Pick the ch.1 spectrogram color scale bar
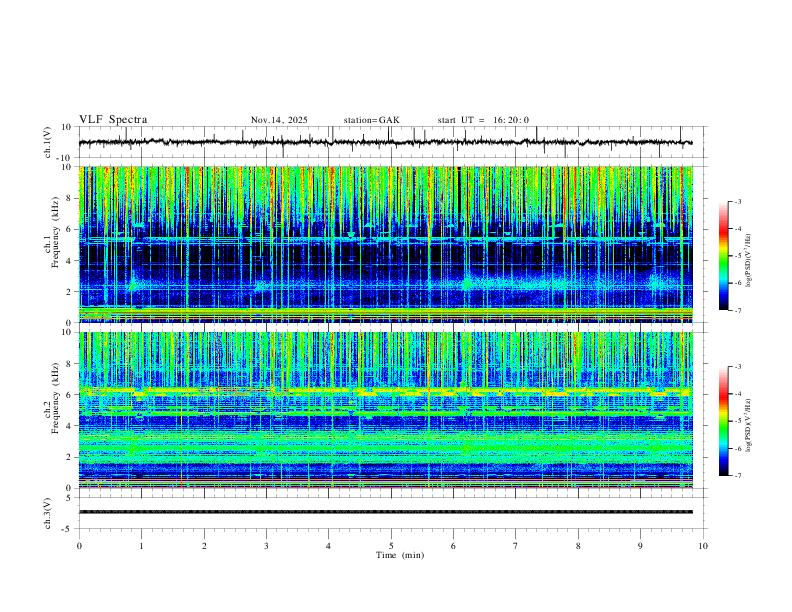This screenshot has width=792, height=612. pos(723,256)
